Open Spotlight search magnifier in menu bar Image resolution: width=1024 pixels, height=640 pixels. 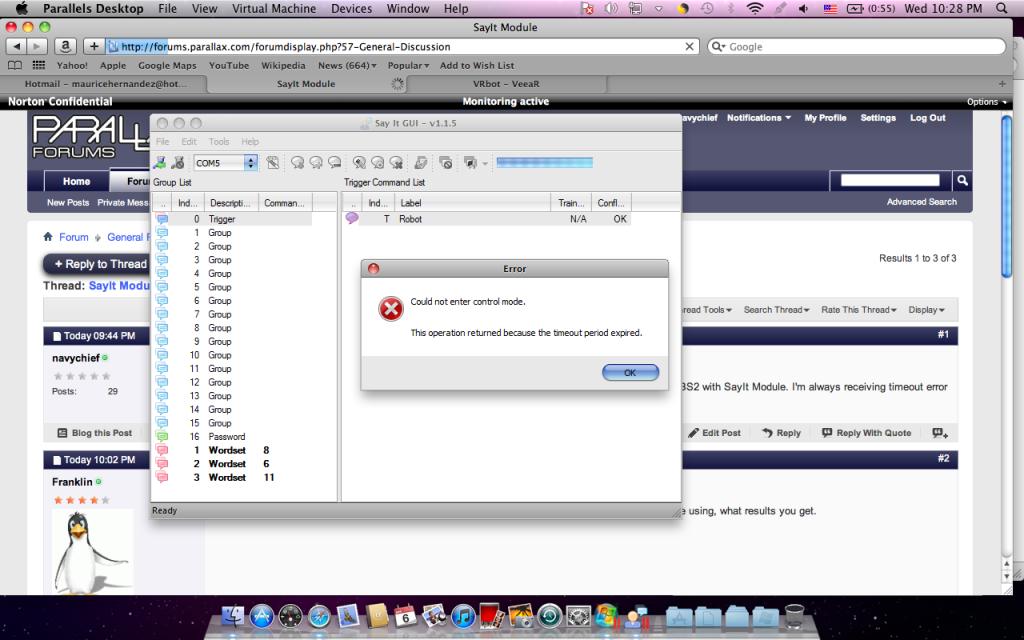(1001, 8)
